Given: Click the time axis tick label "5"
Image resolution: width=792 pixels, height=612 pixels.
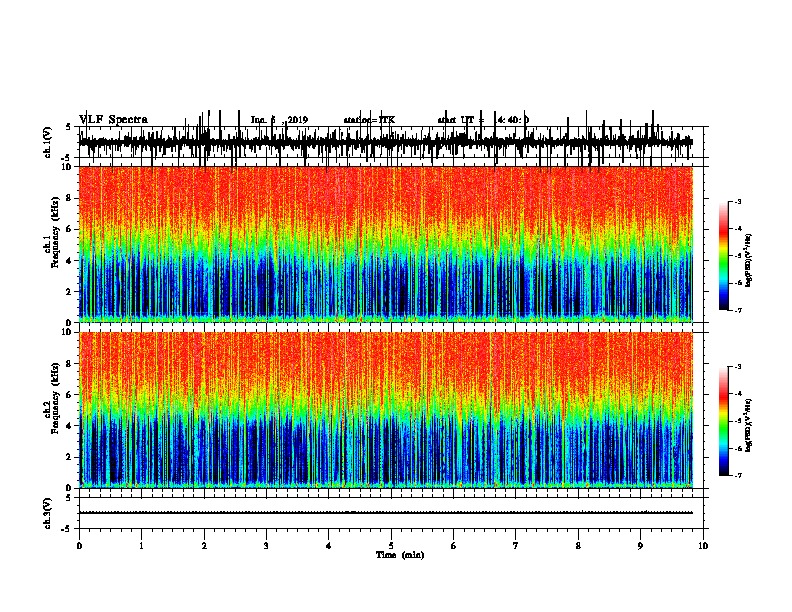Looking at the screenshot, I should tap(391, 546).
